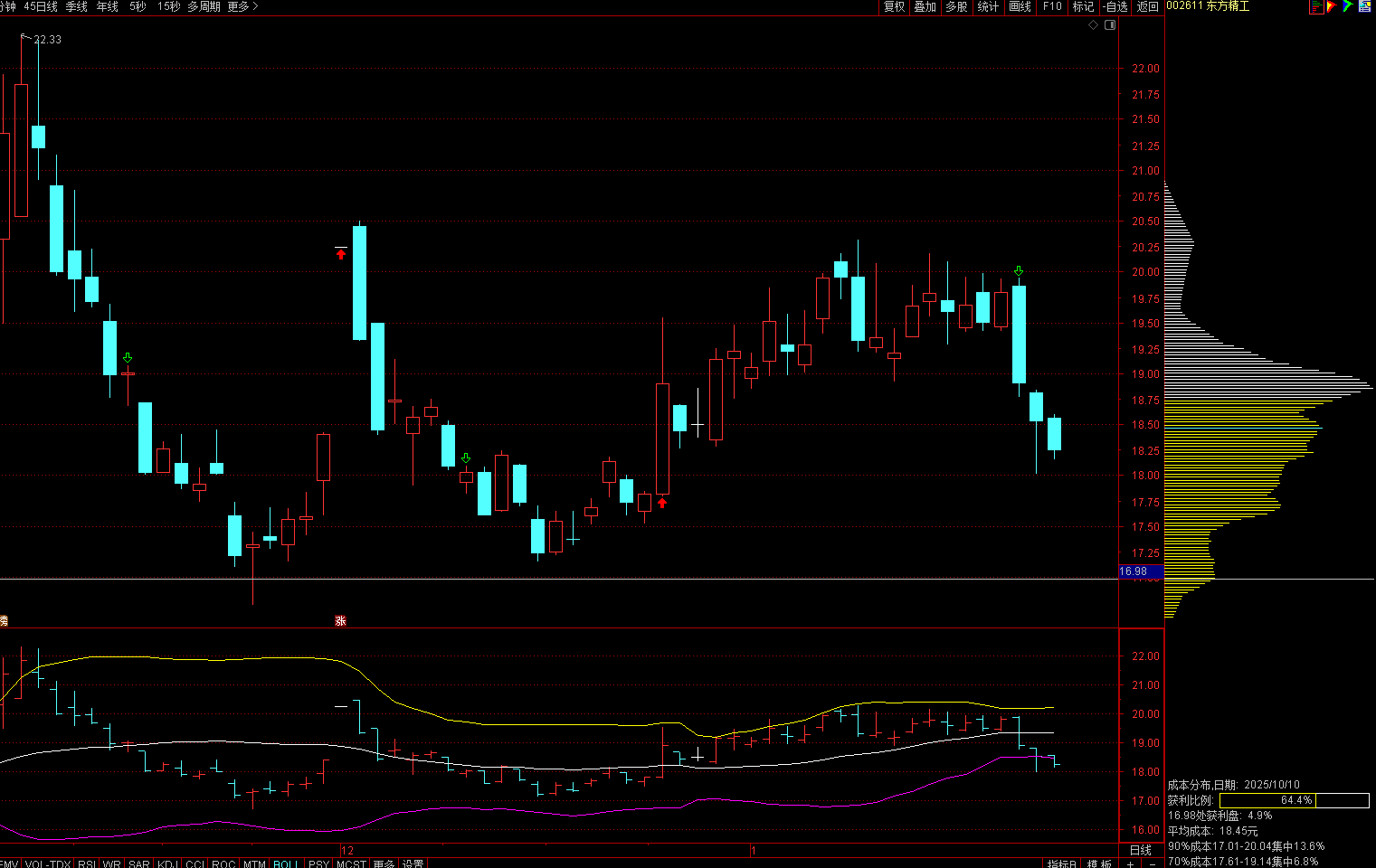Expand the 更多 indicators list
The image size is (1376, 868).
tap(384, 863)
